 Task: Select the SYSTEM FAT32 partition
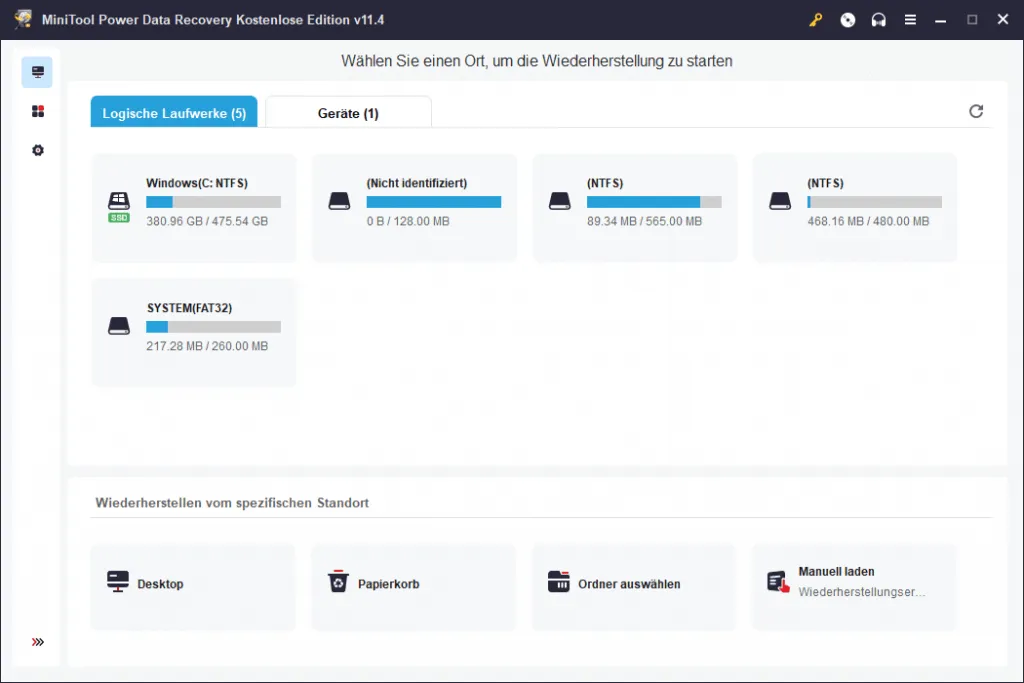pyautogui.click(x=194, y=332)
